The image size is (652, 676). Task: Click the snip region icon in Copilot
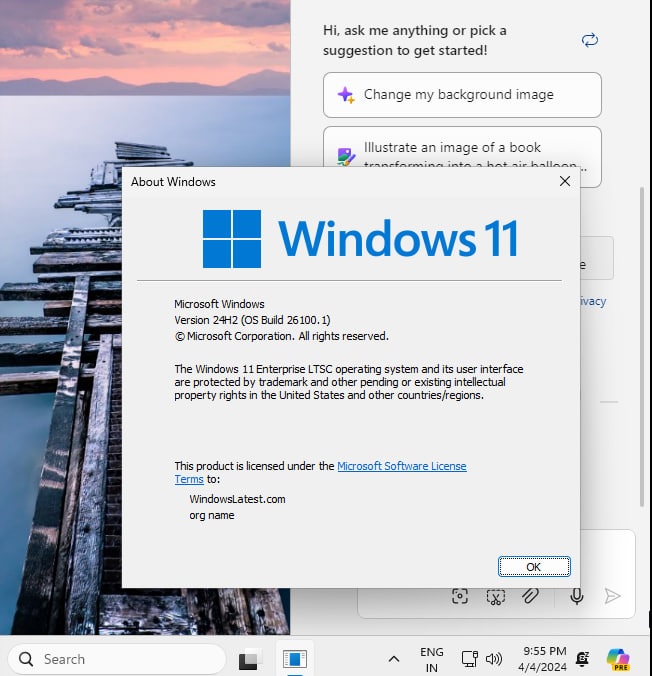click(496, 596)
